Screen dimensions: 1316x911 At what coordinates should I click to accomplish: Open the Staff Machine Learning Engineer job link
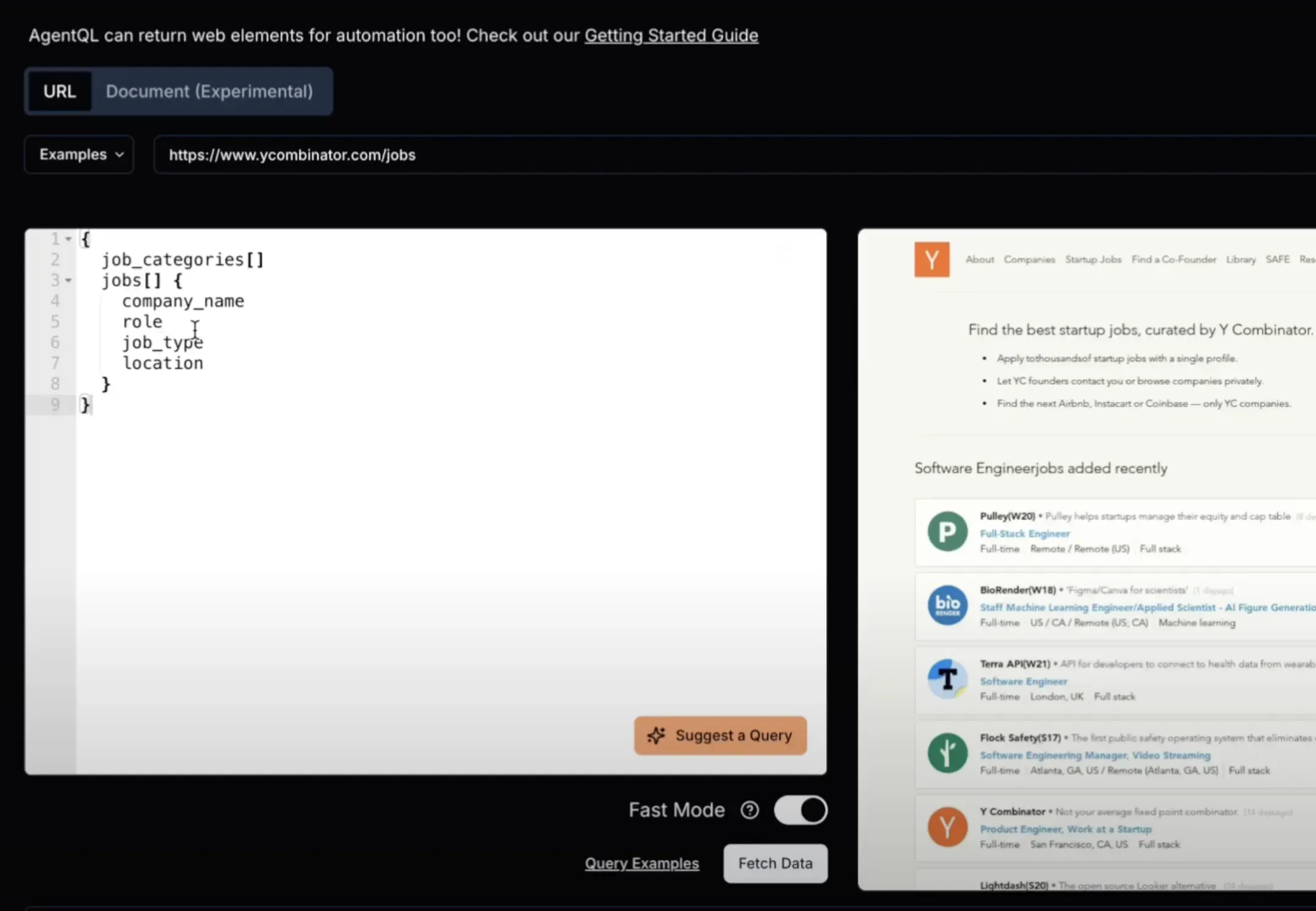pos(1148,608)
